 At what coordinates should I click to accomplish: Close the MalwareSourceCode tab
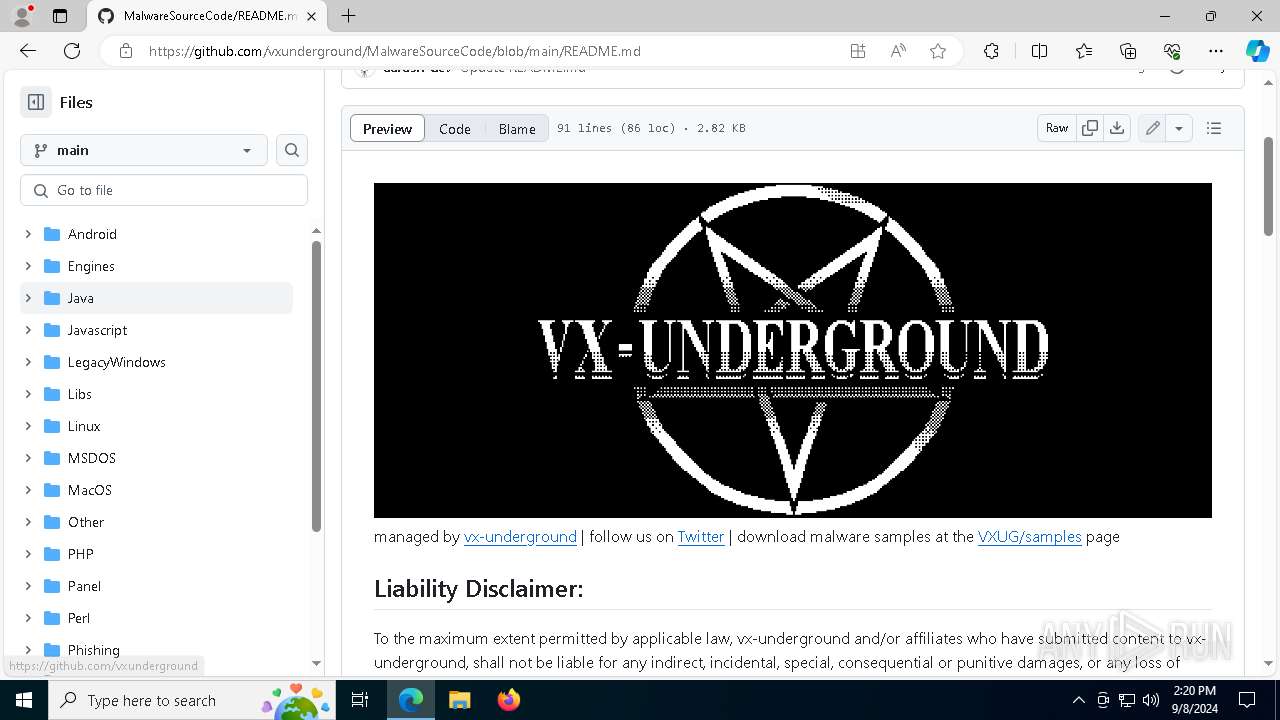[312, 16]
